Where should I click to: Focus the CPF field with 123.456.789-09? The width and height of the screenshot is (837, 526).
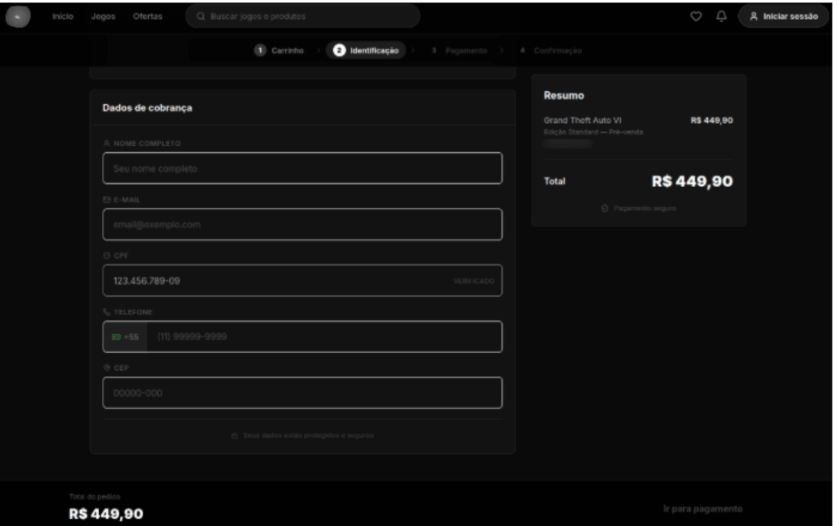(x=302, y=281)
